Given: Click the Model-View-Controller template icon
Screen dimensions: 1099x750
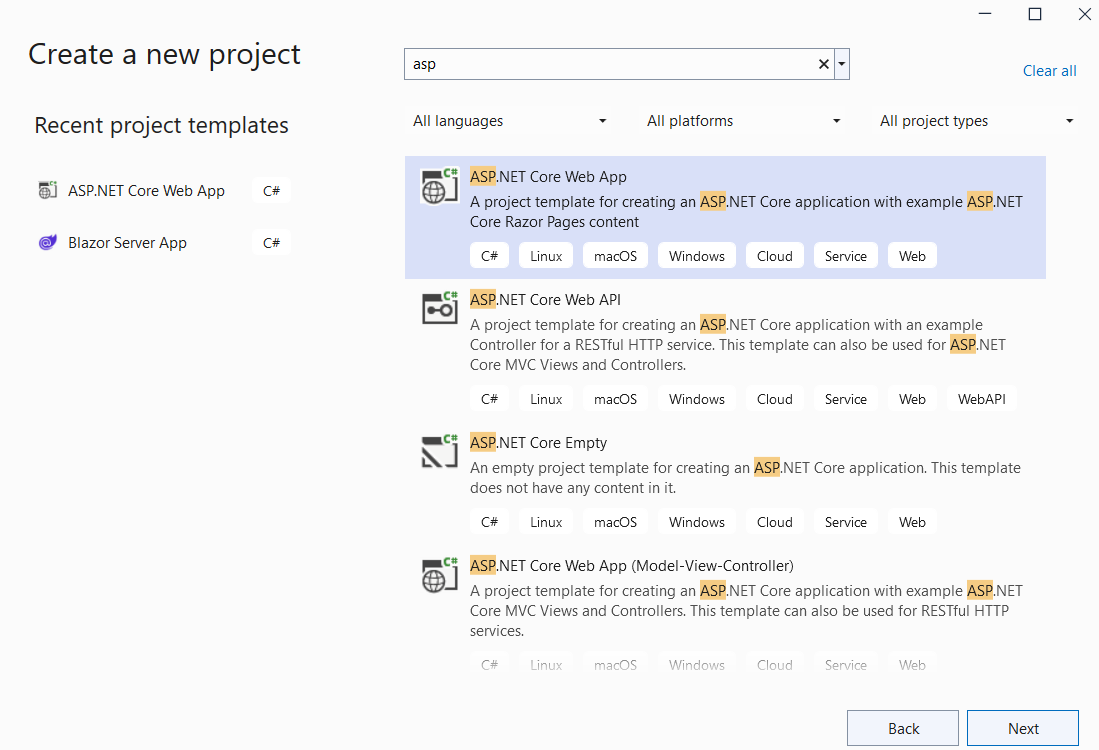Looking at the screenshot, I should point(438,575).
